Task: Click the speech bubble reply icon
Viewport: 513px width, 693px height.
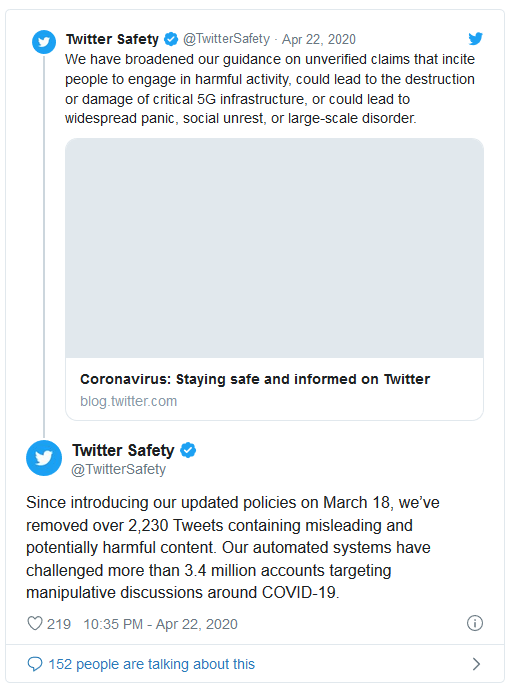Action: coord(35,664)
